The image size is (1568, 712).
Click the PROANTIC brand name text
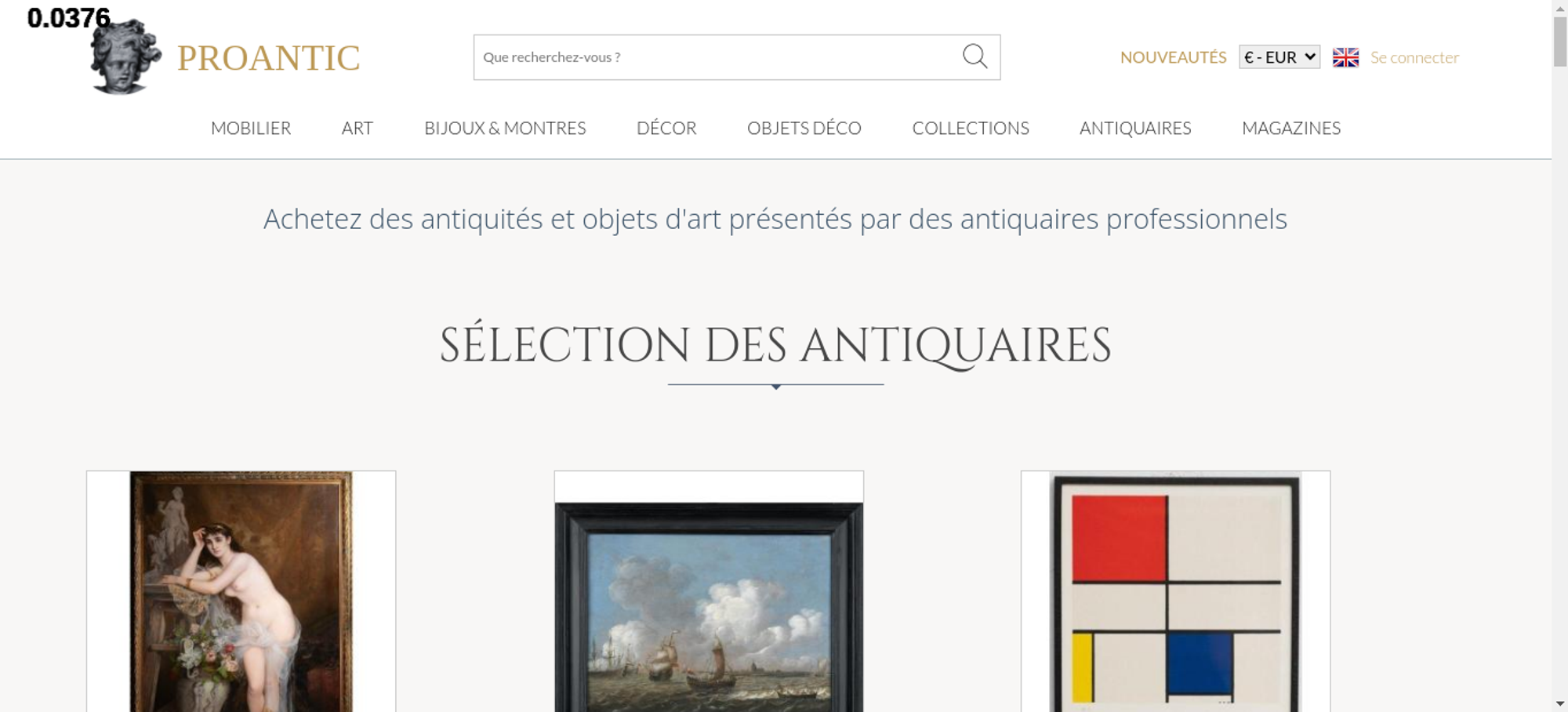[x=268, y=58]
